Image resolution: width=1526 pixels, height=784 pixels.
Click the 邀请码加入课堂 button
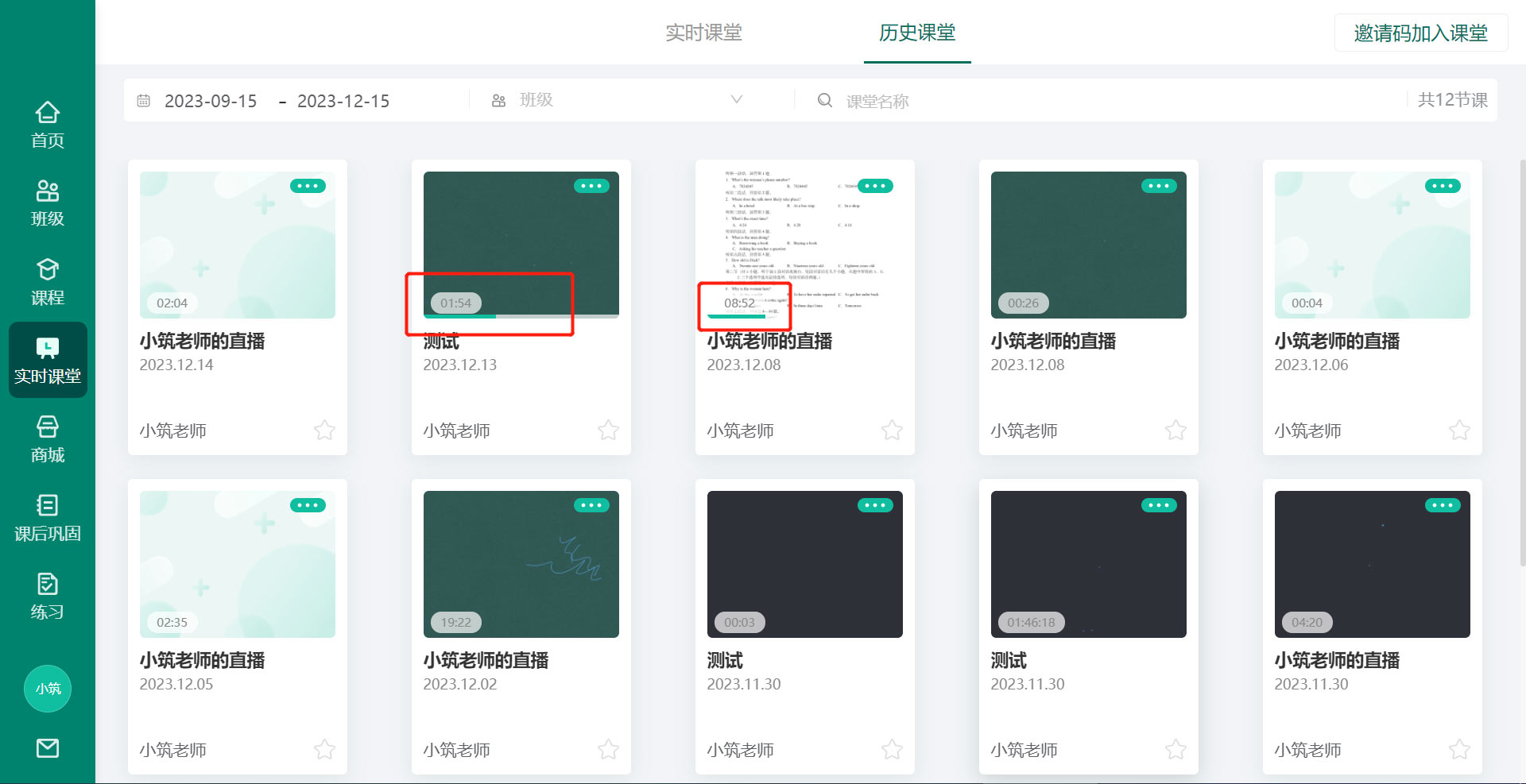click(1421, 33)
